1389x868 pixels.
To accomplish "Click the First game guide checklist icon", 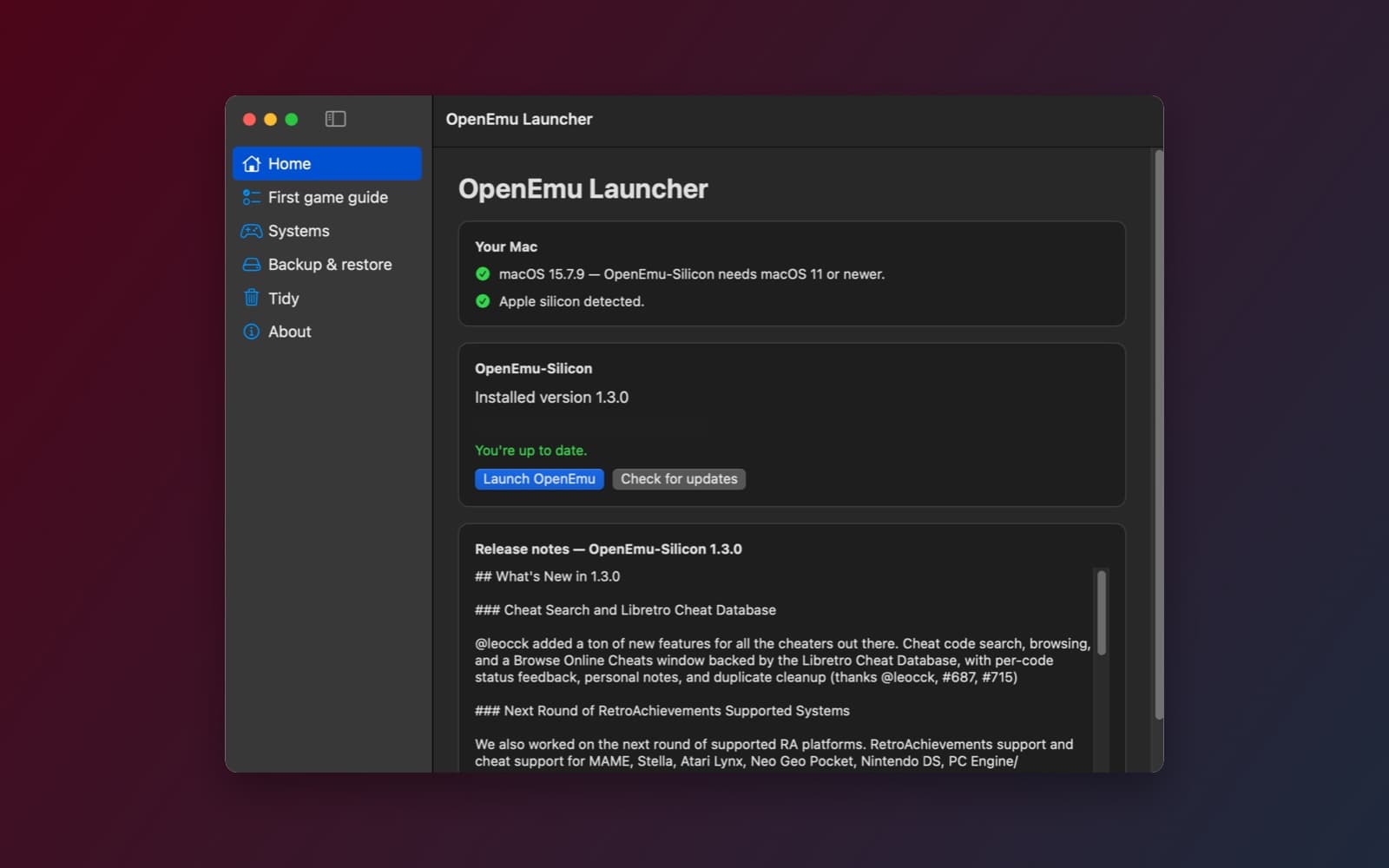I will click(x=252, y=198).
